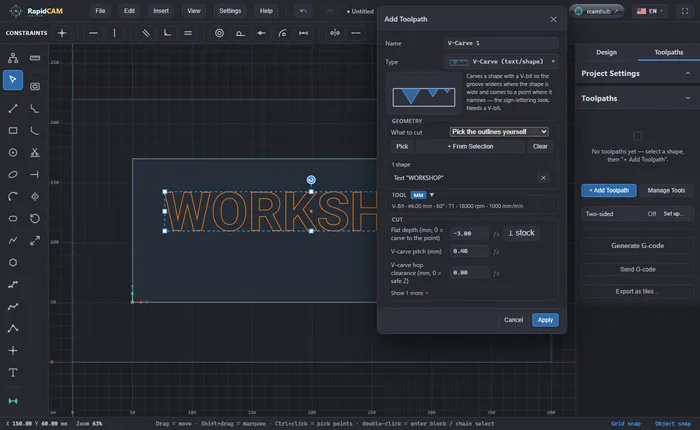Open the Insert menu
The height and width of the screenshot is (430, 700).
click(161, 11)
